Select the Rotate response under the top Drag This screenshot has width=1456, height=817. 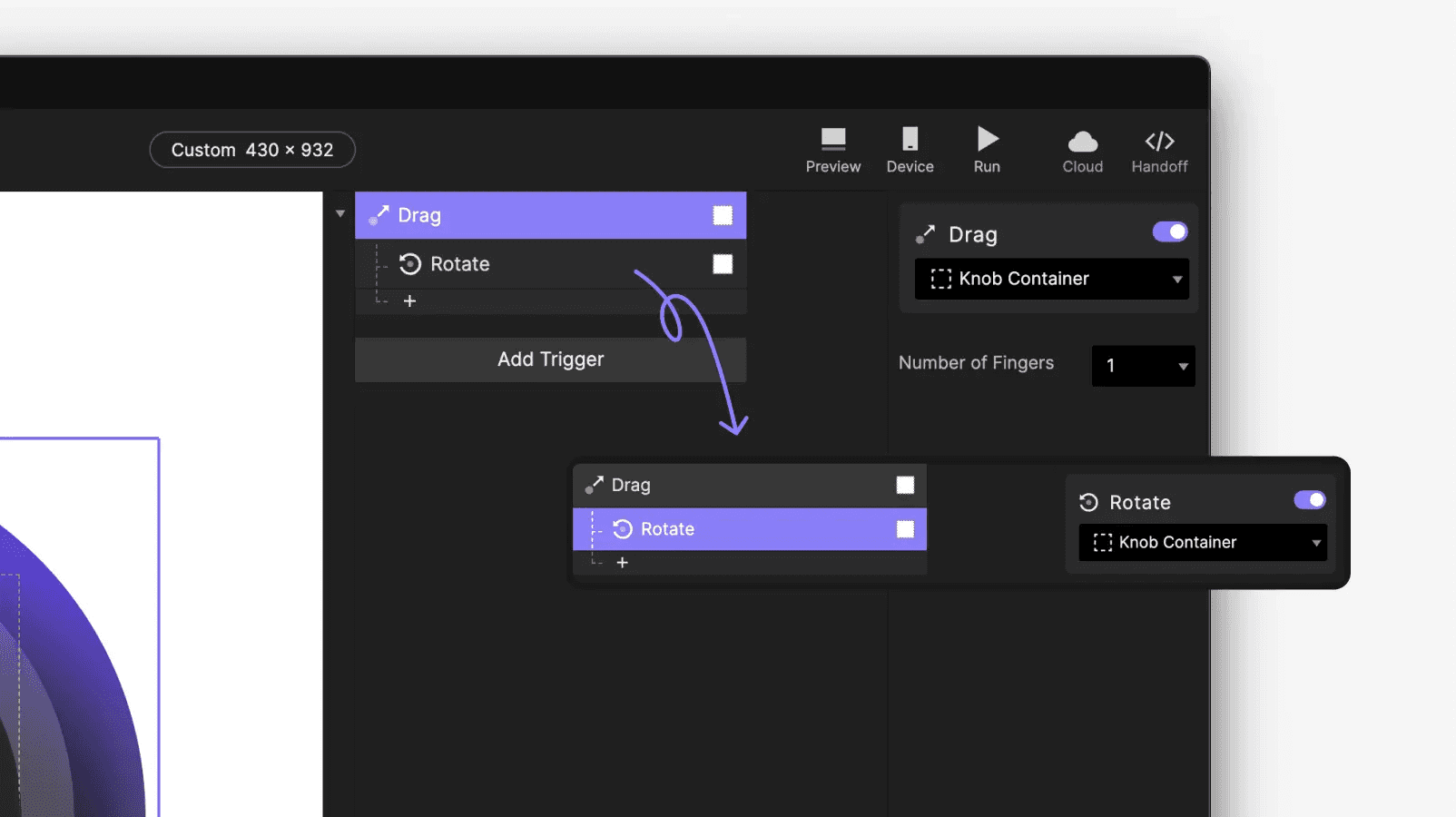(550, 264)
